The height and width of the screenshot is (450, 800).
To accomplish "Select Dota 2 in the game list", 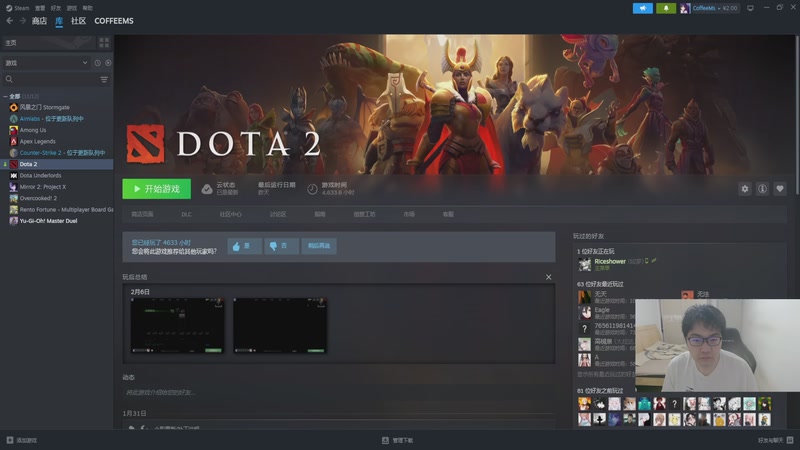I will coord(57,164).
